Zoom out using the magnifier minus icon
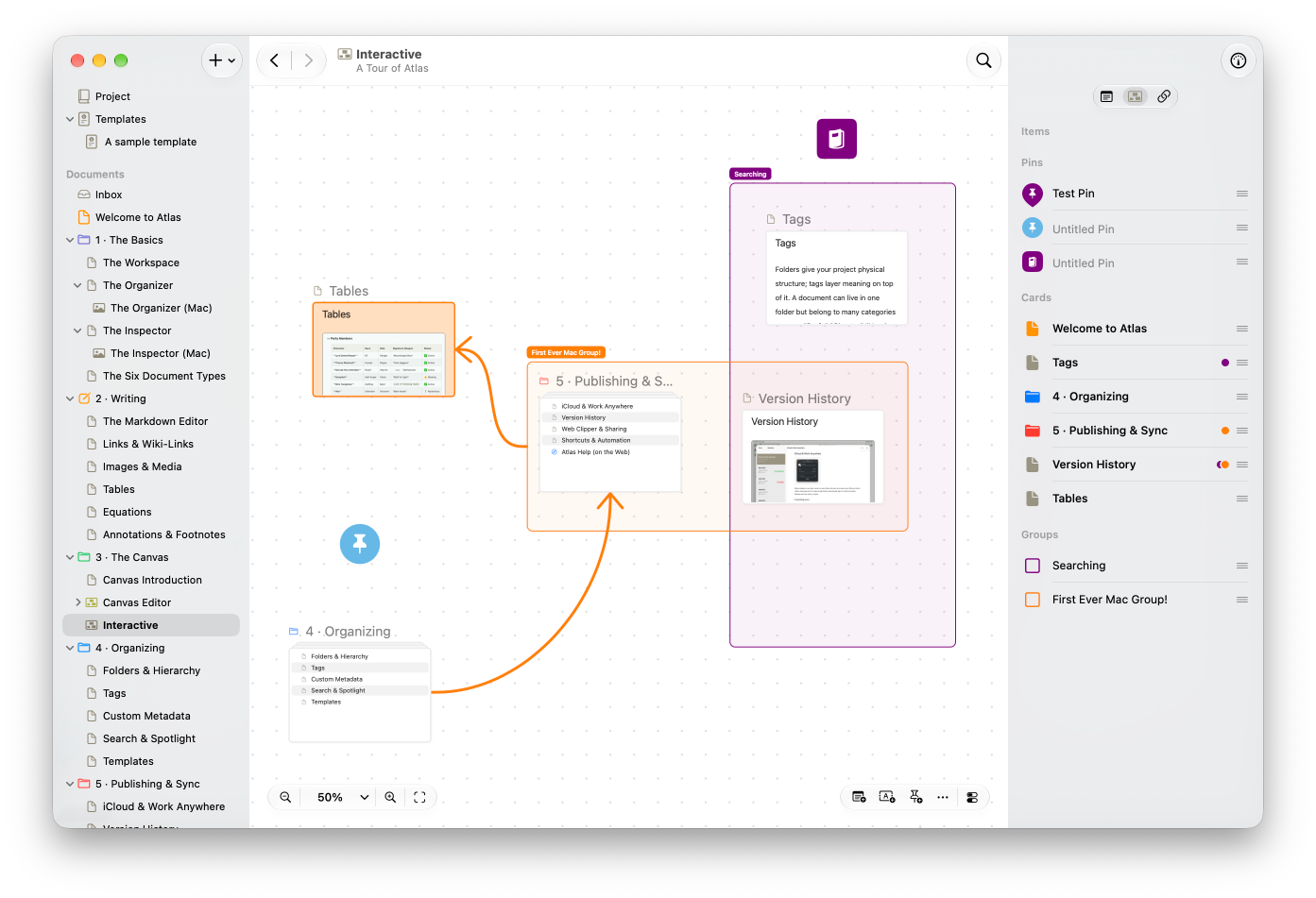This screenshot has height=898, width=1316. pos(285,797)
